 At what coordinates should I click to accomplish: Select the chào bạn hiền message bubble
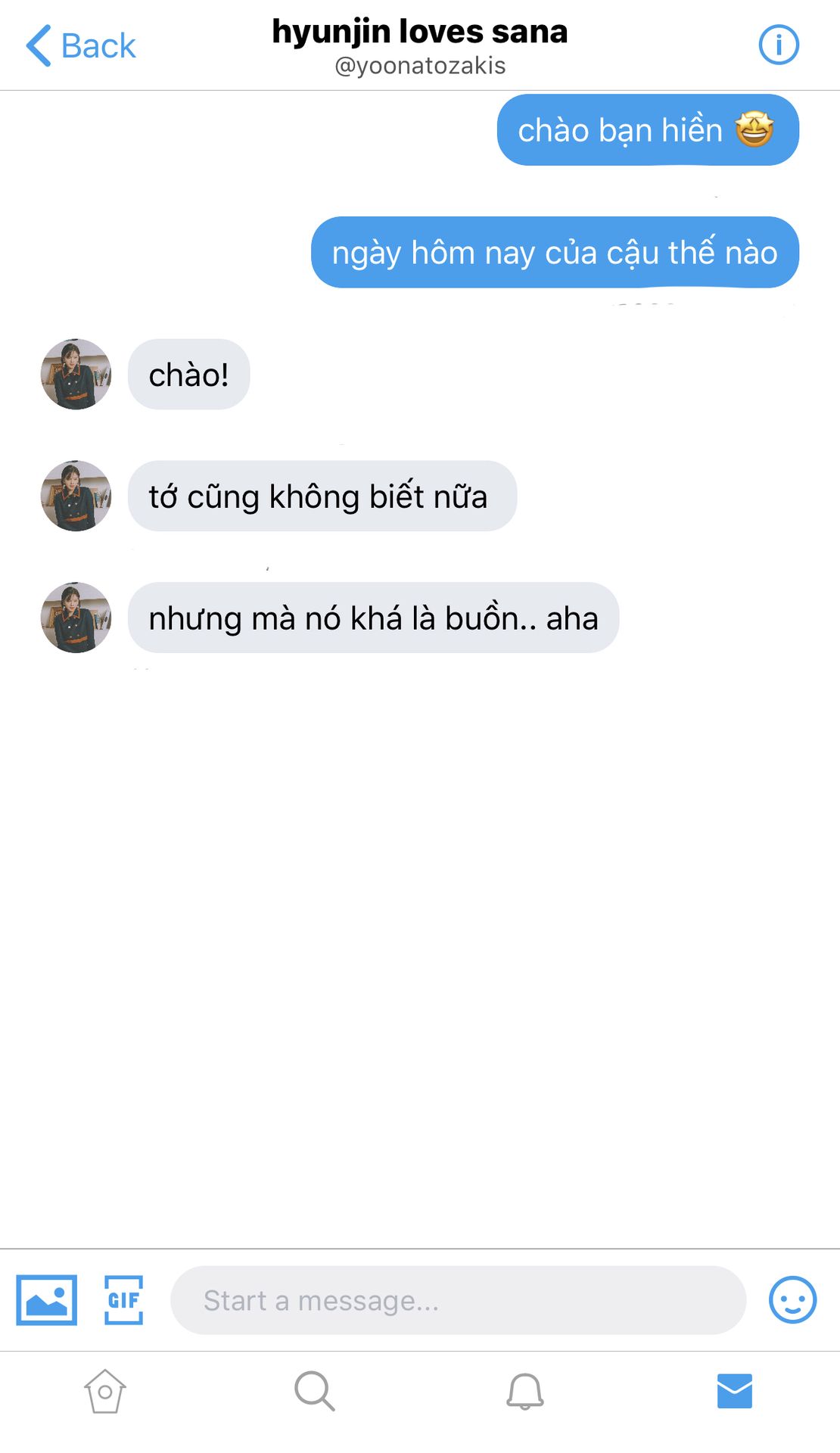click(x=648, y=130)
